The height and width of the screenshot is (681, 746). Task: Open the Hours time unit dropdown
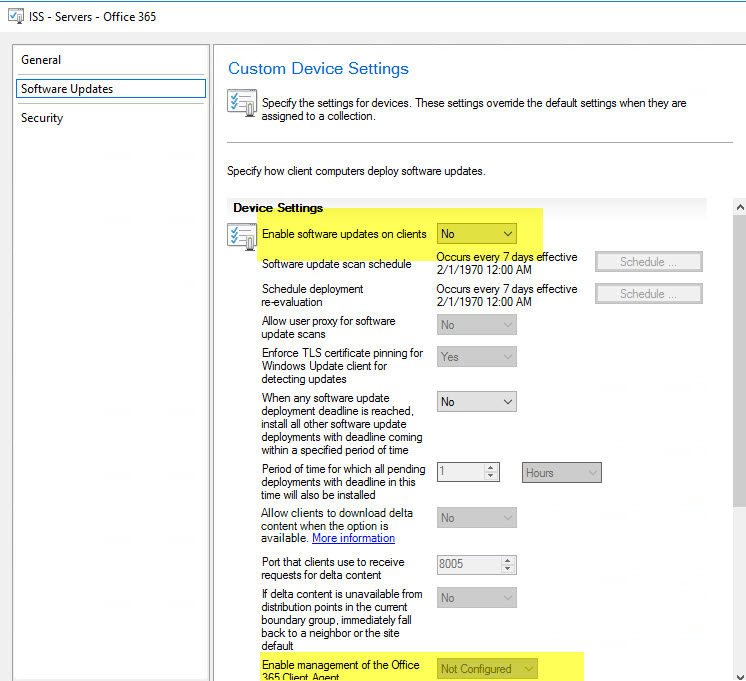click(561, 473)
